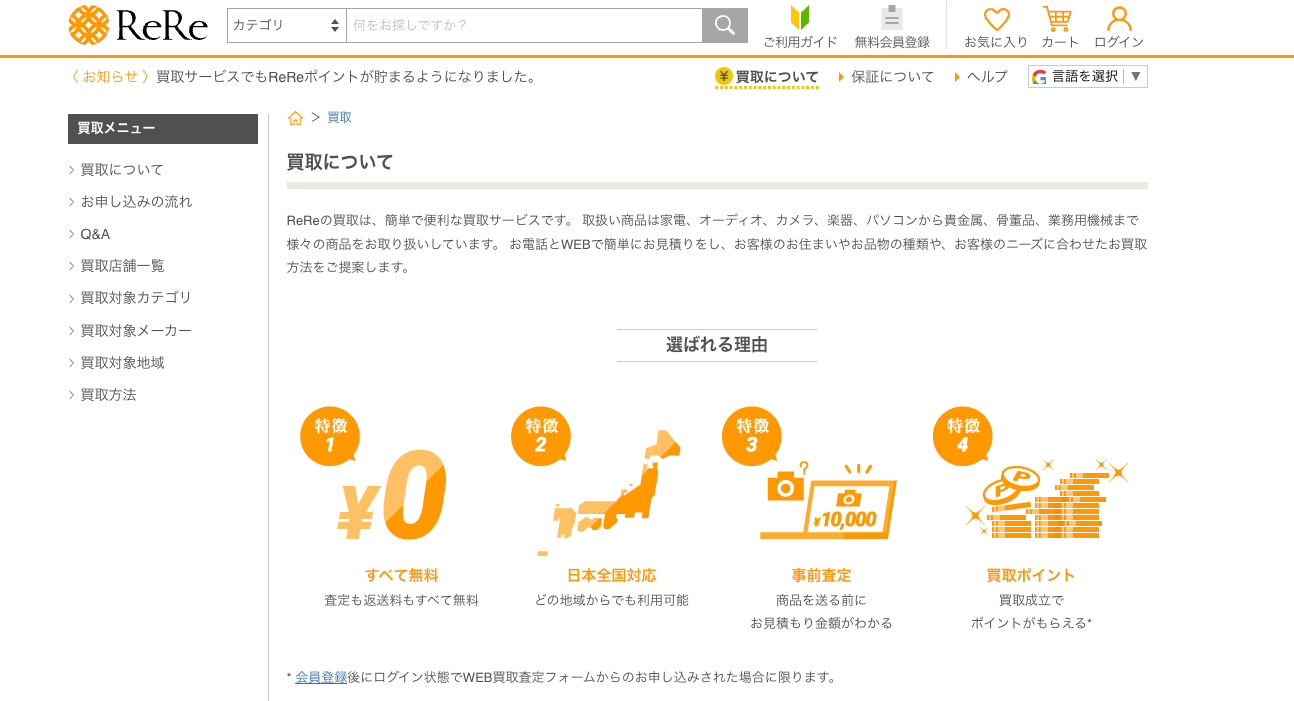Open the カテゴリ dropdown

[x=286, y=24]
